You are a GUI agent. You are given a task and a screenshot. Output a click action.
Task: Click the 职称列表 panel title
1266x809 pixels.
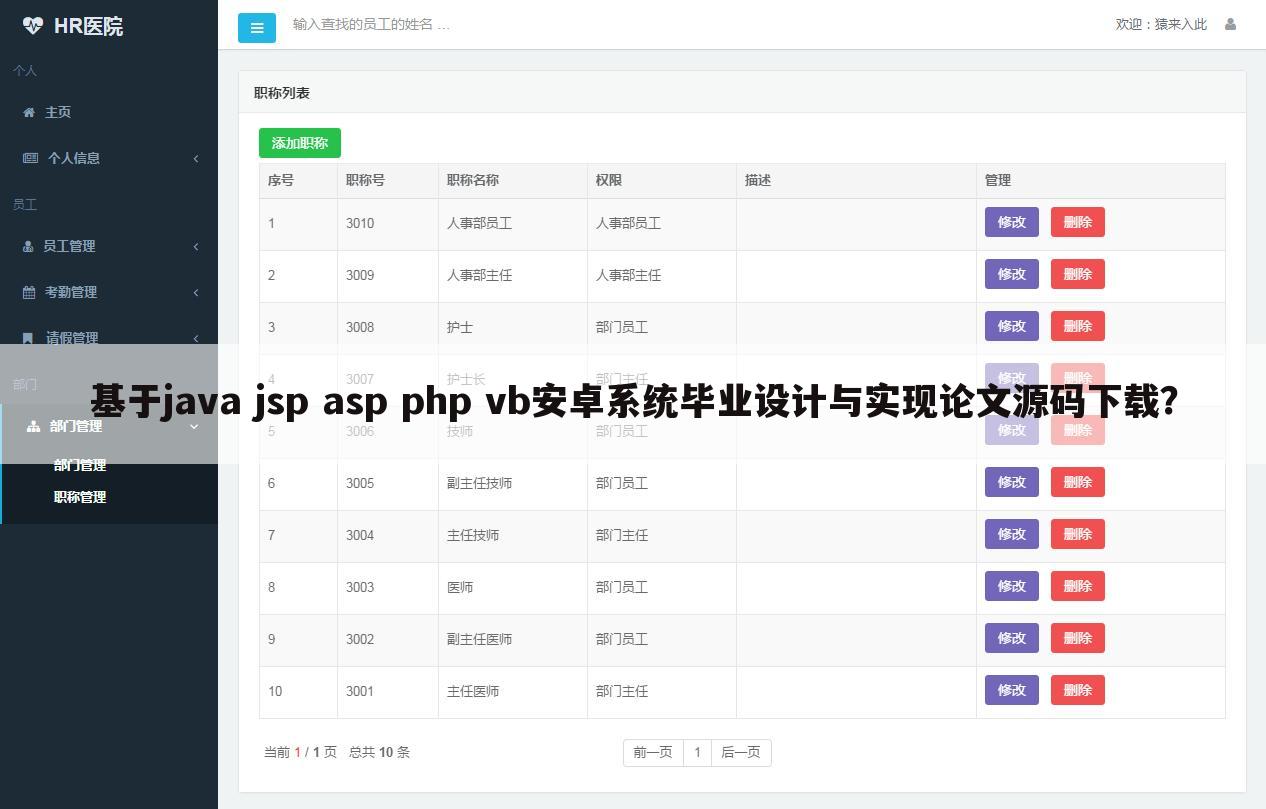pyautogui.click(x=282, y=93)
